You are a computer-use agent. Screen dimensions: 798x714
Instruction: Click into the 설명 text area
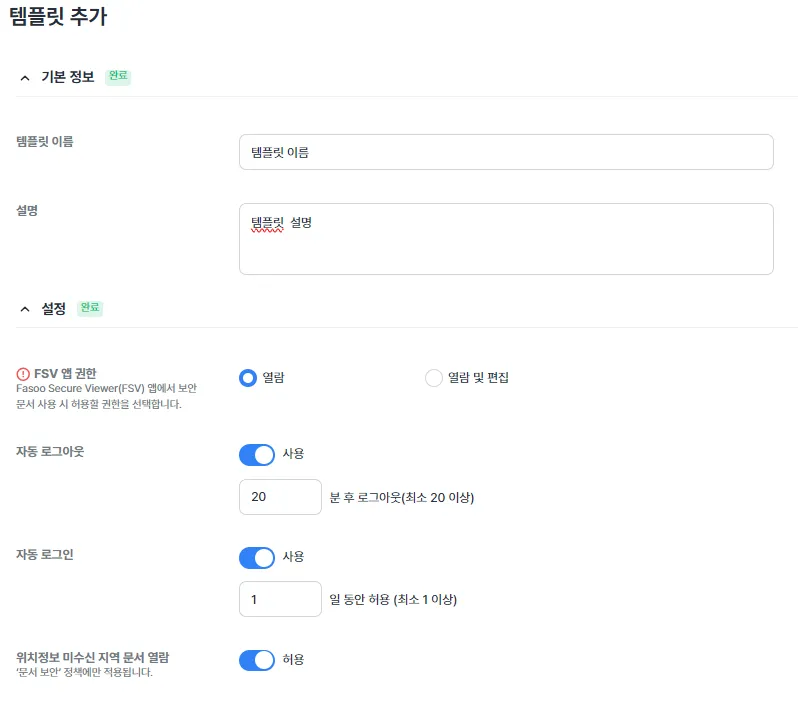506,239
